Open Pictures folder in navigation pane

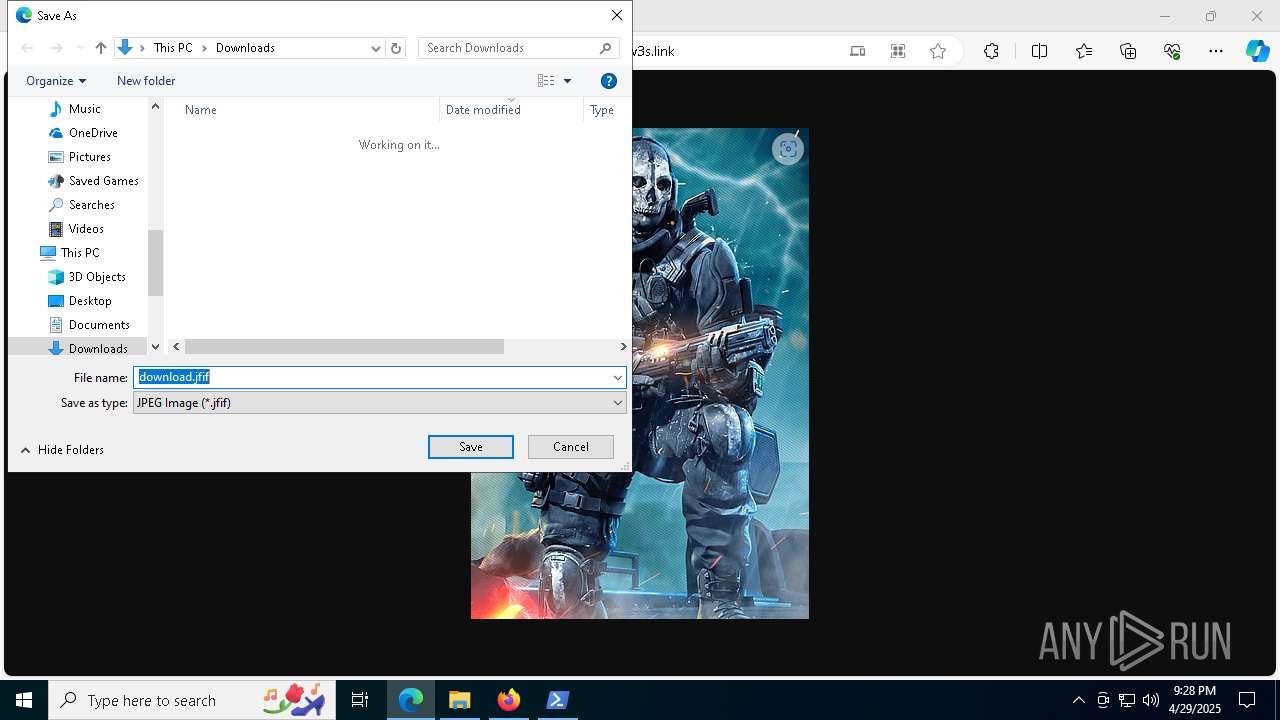(x=89, y=157)
